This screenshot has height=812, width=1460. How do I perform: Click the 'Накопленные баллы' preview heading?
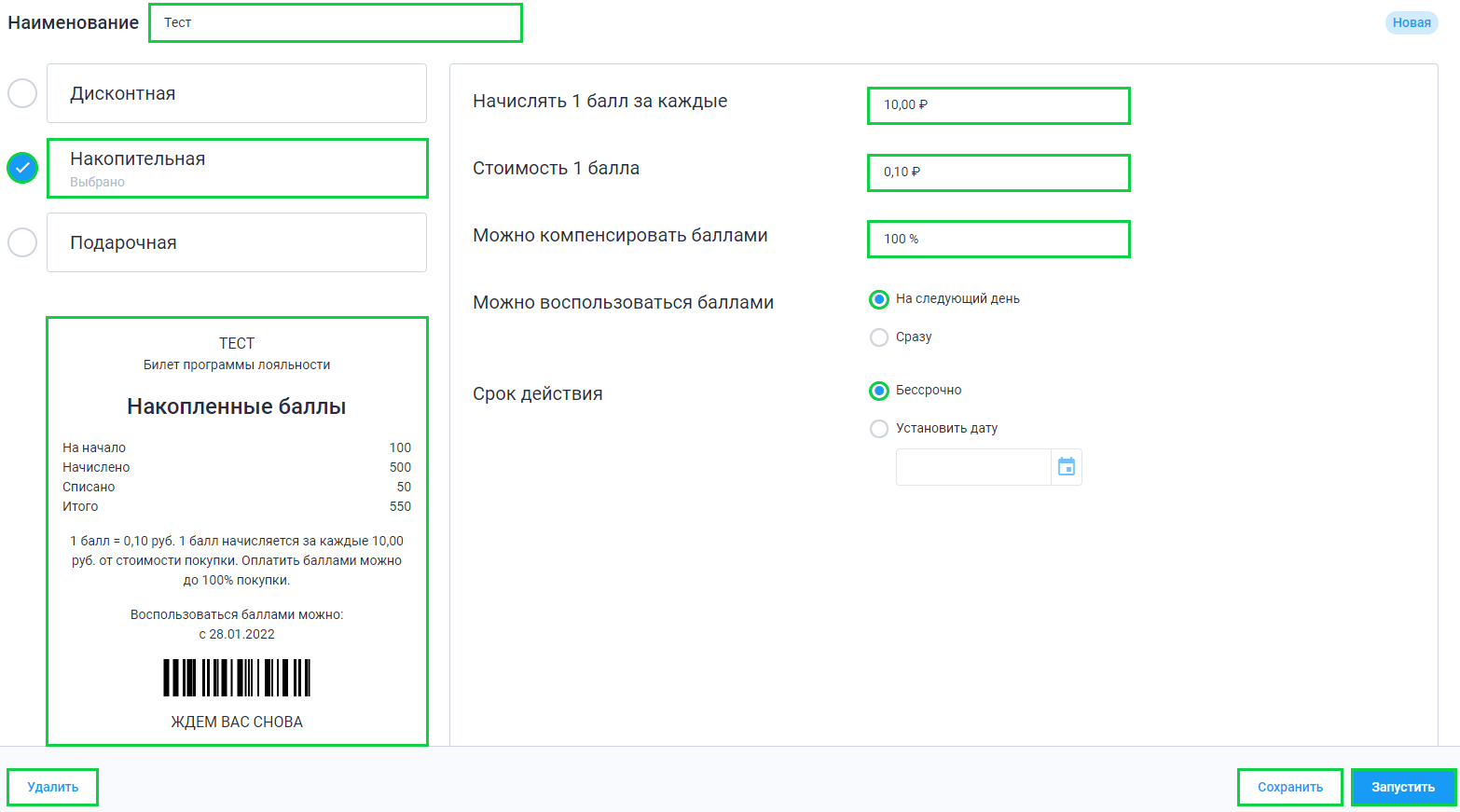[237, 406]
